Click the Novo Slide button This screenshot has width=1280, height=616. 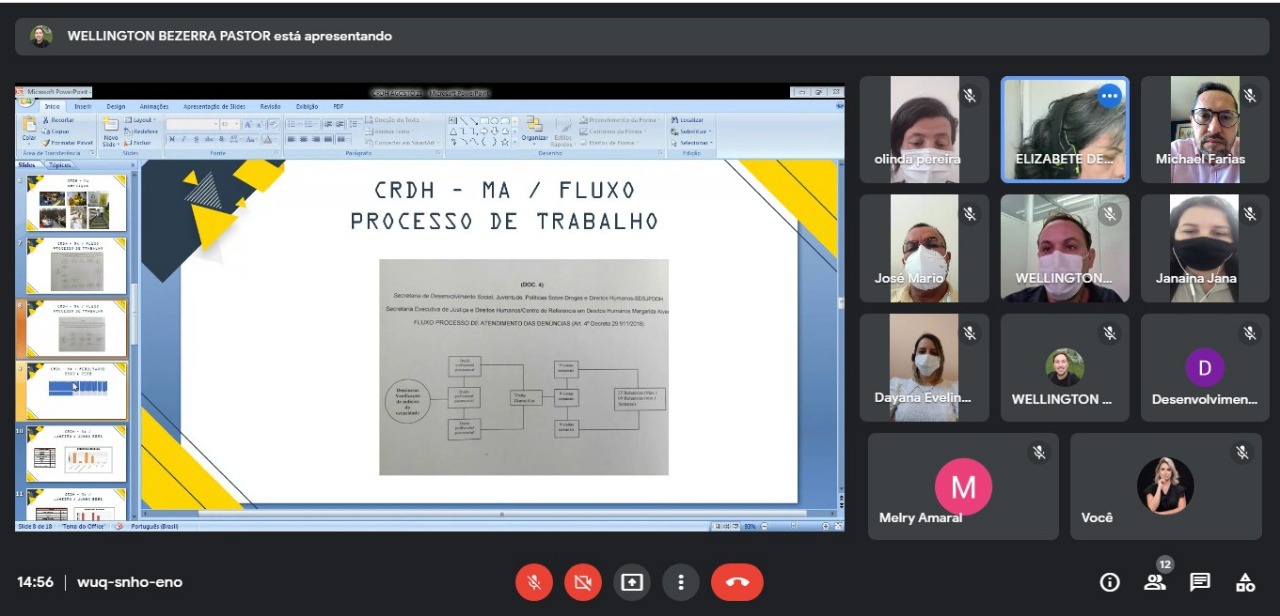click(x=110, y=132)
